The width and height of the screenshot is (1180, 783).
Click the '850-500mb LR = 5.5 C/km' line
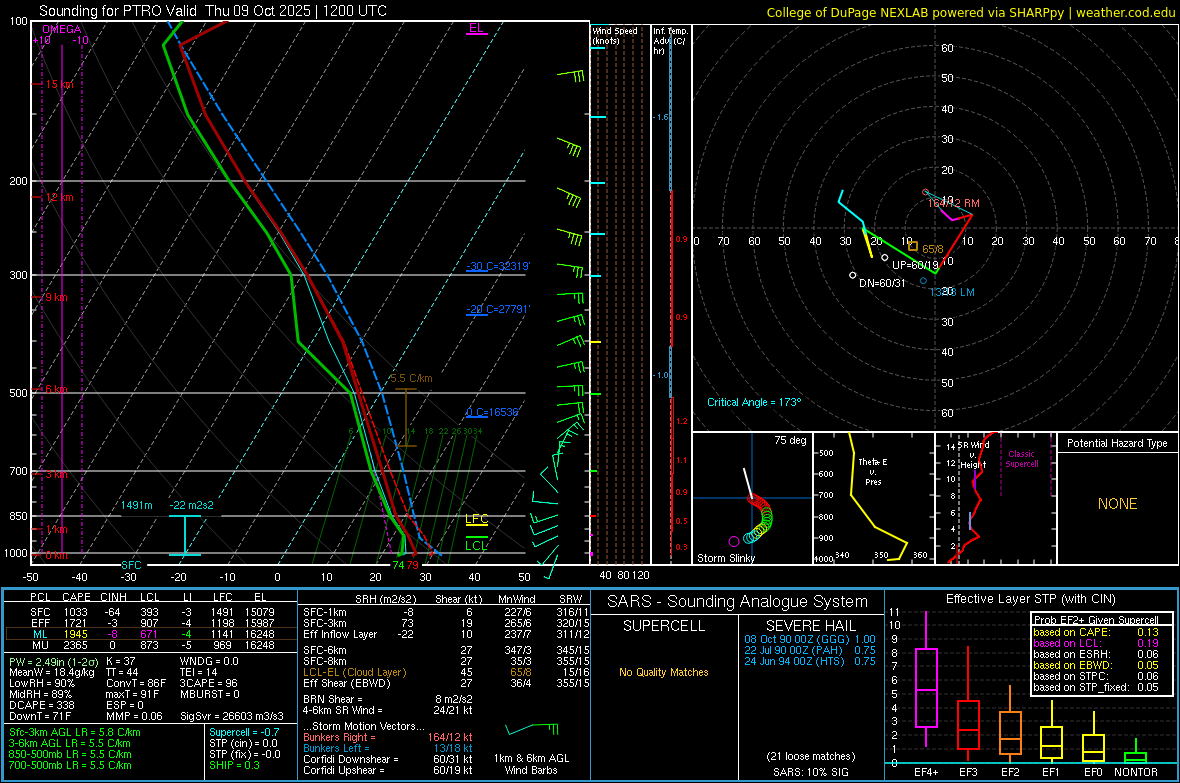click(70, 754)
